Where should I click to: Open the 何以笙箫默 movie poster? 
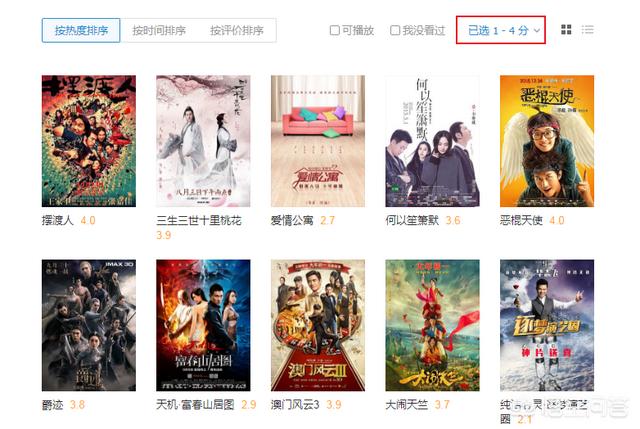(x=432, y=141)
